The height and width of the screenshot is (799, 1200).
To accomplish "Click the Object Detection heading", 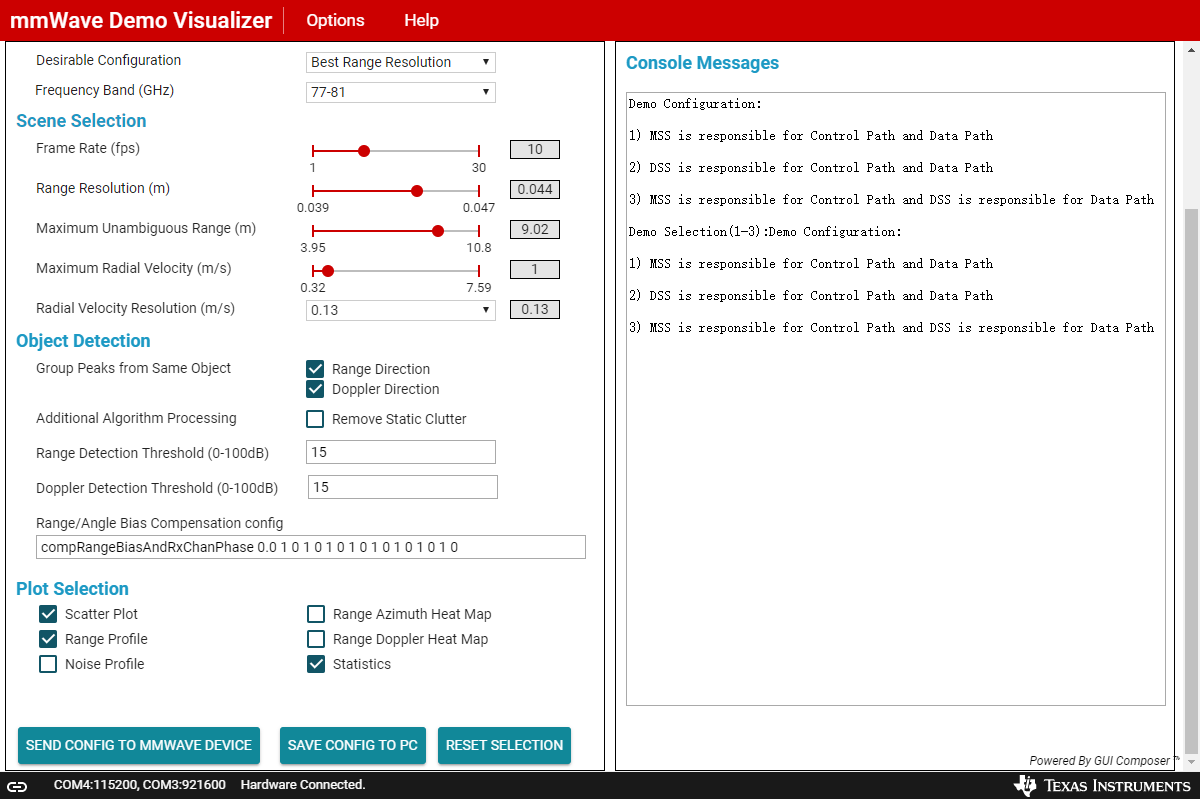I will [x=83, y=341].
